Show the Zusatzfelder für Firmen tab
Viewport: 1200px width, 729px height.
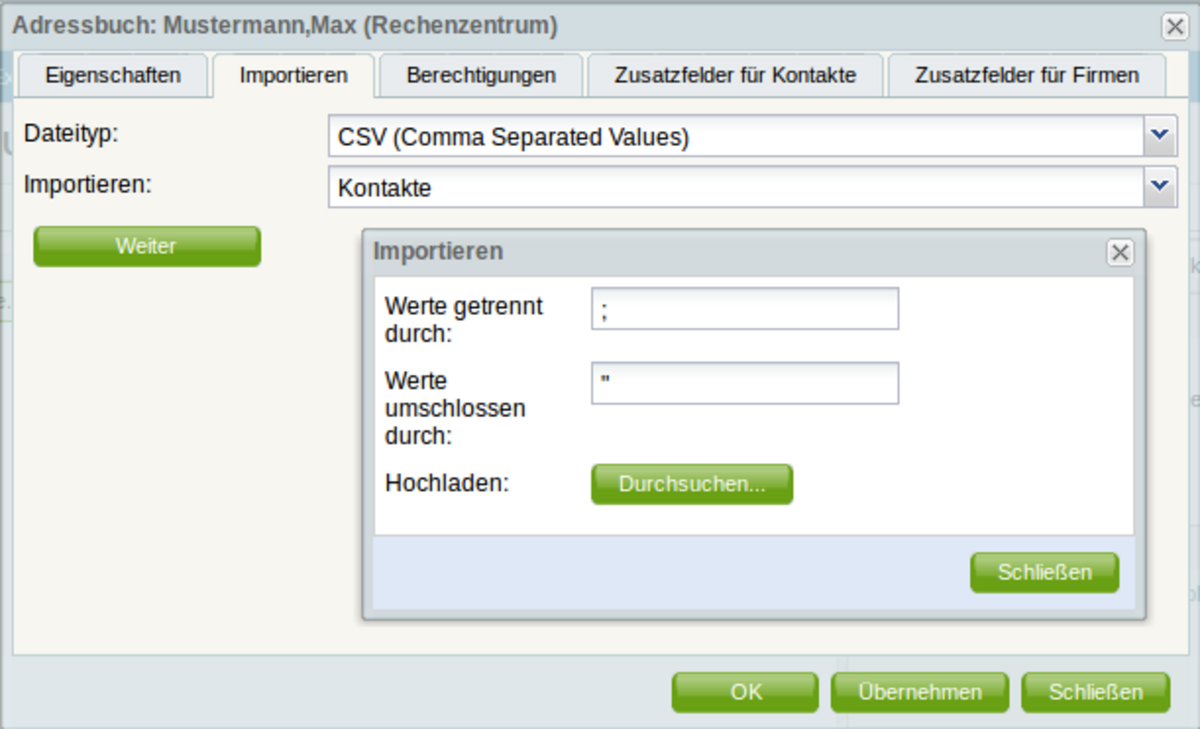click(x=1026, y=75)
